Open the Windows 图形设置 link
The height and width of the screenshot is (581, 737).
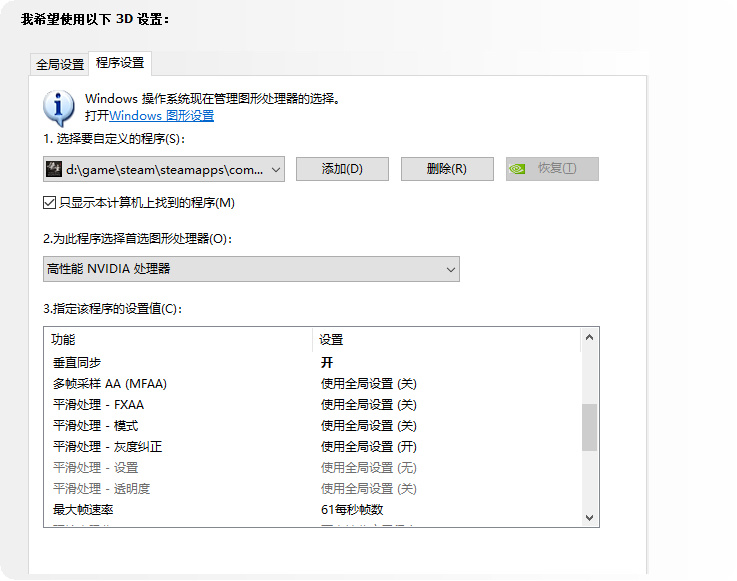(161, 116)
